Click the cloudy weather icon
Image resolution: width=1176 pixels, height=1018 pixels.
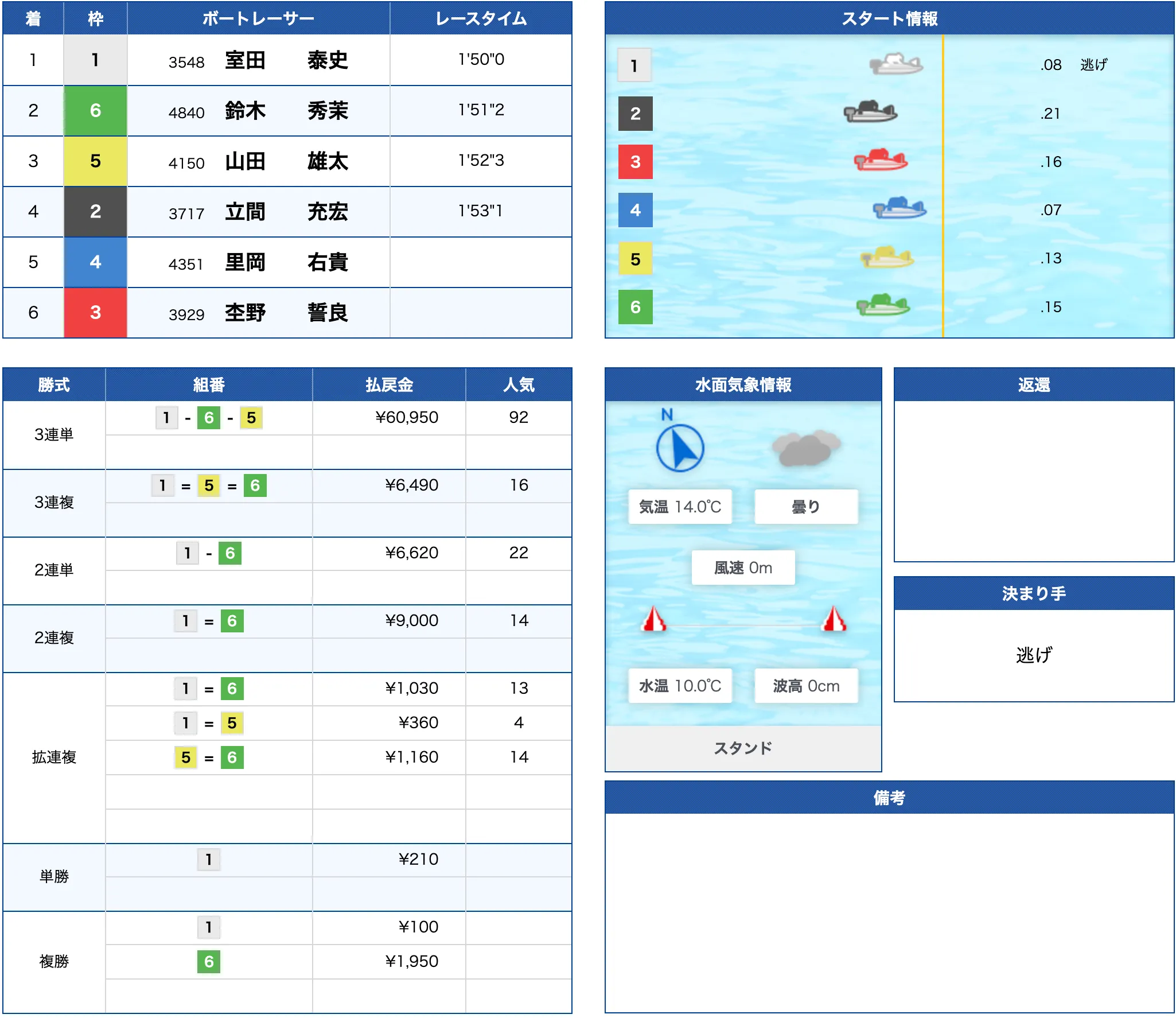pyautogui.click(x=806, y=448)
